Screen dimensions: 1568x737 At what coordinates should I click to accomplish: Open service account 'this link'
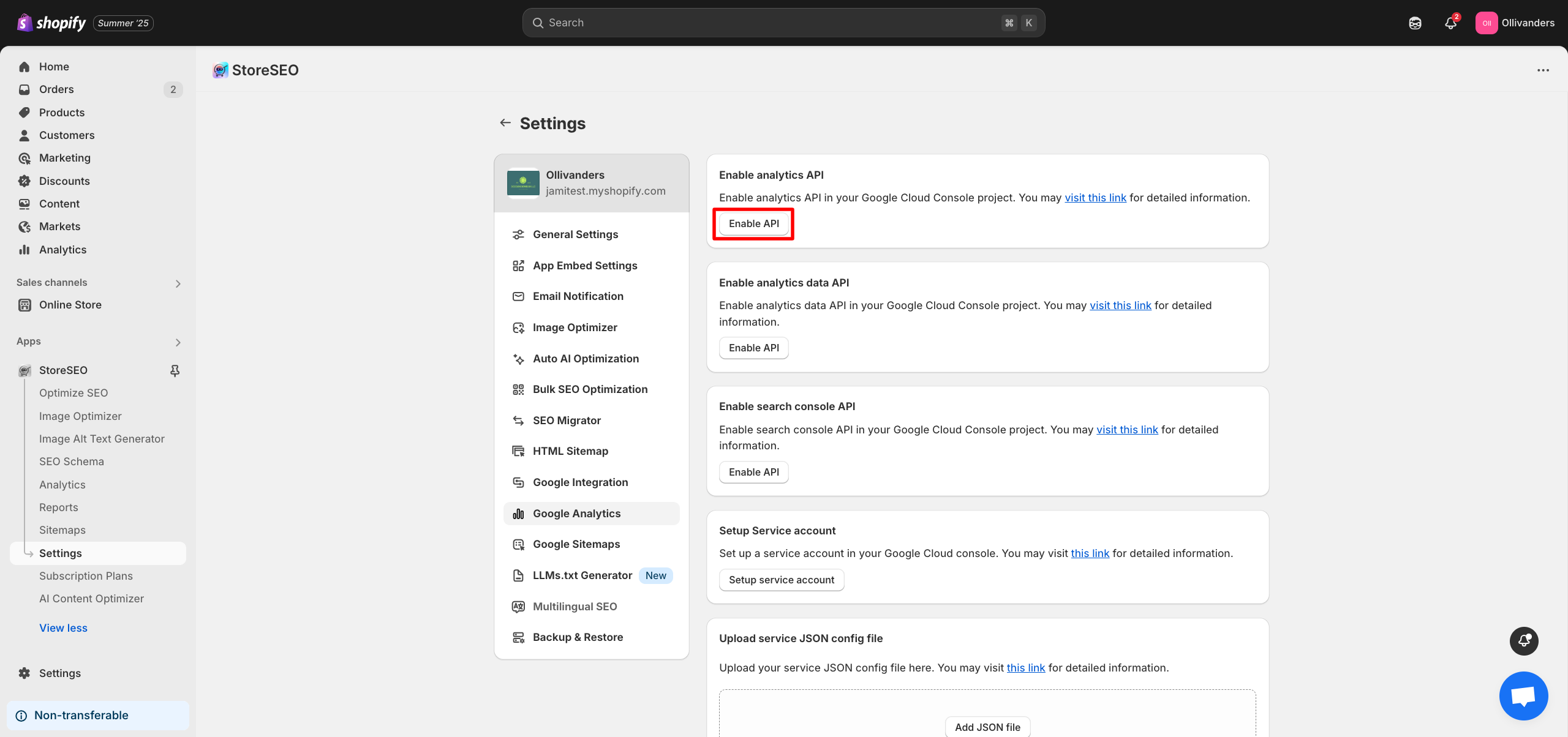click(x=1090, y=553)
